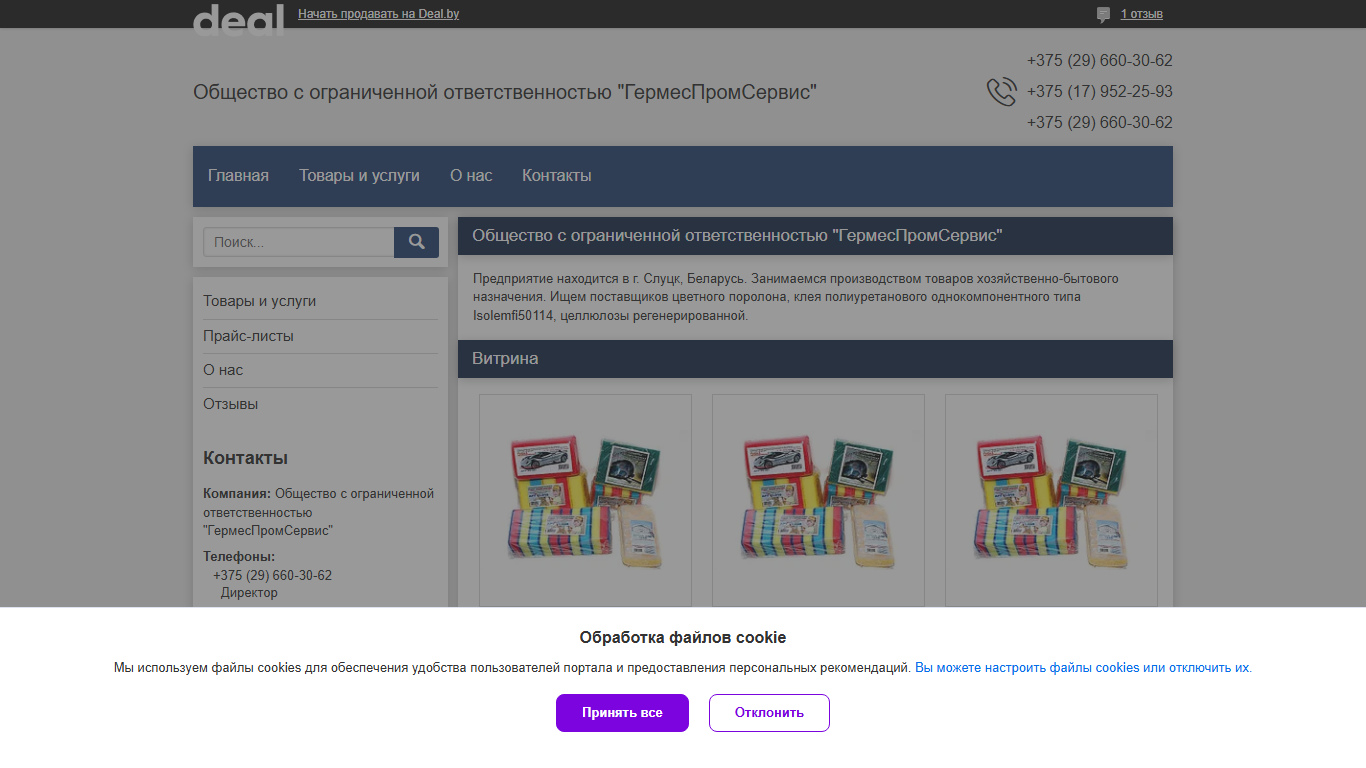Click the 'Контакты' sidebar heading
1366x768 pixels.
245,458
